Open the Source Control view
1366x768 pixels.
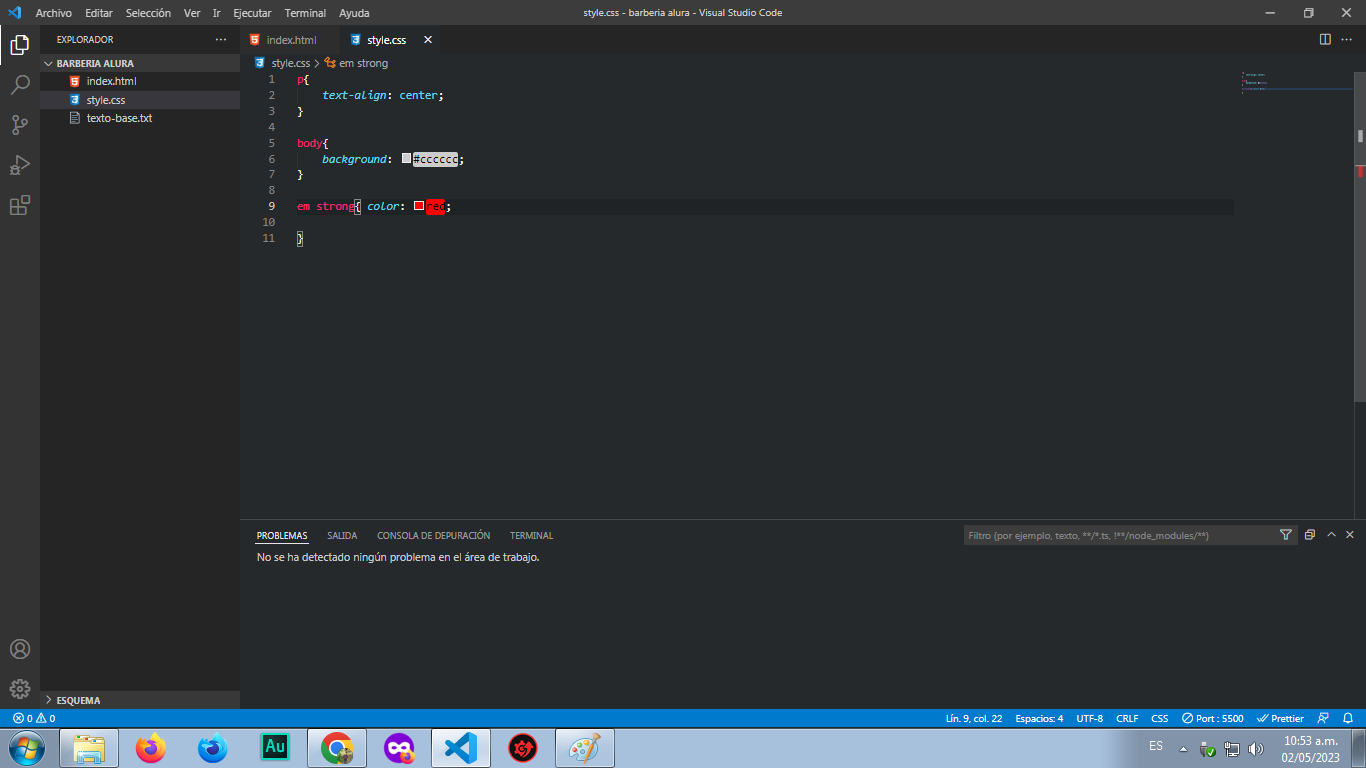20,125
